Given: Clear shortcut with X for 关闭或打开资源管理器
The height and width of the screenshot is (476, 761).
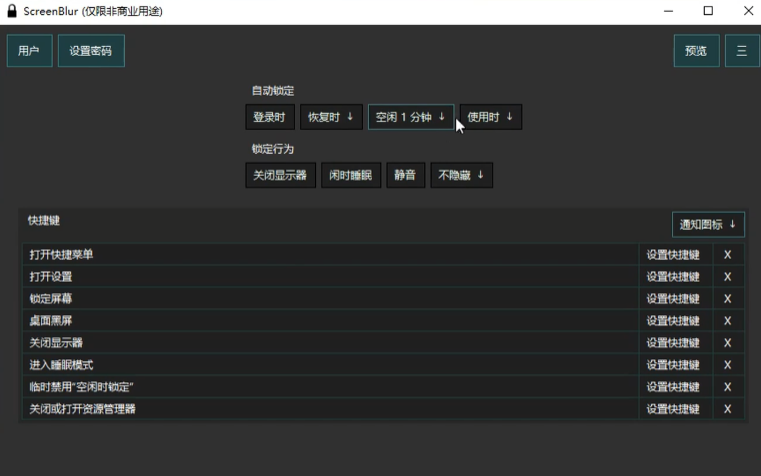Looking at the screenshot, I should (727, 409).
